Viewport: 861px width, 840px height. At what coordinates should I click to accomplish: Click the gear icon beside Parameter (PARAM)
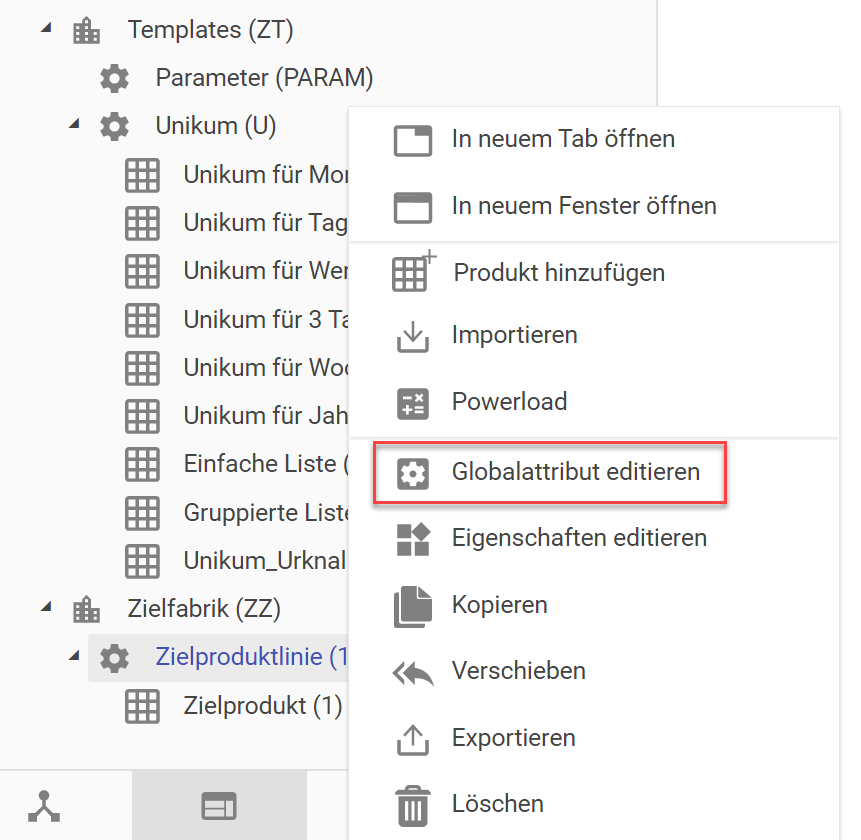coord(115,78)
